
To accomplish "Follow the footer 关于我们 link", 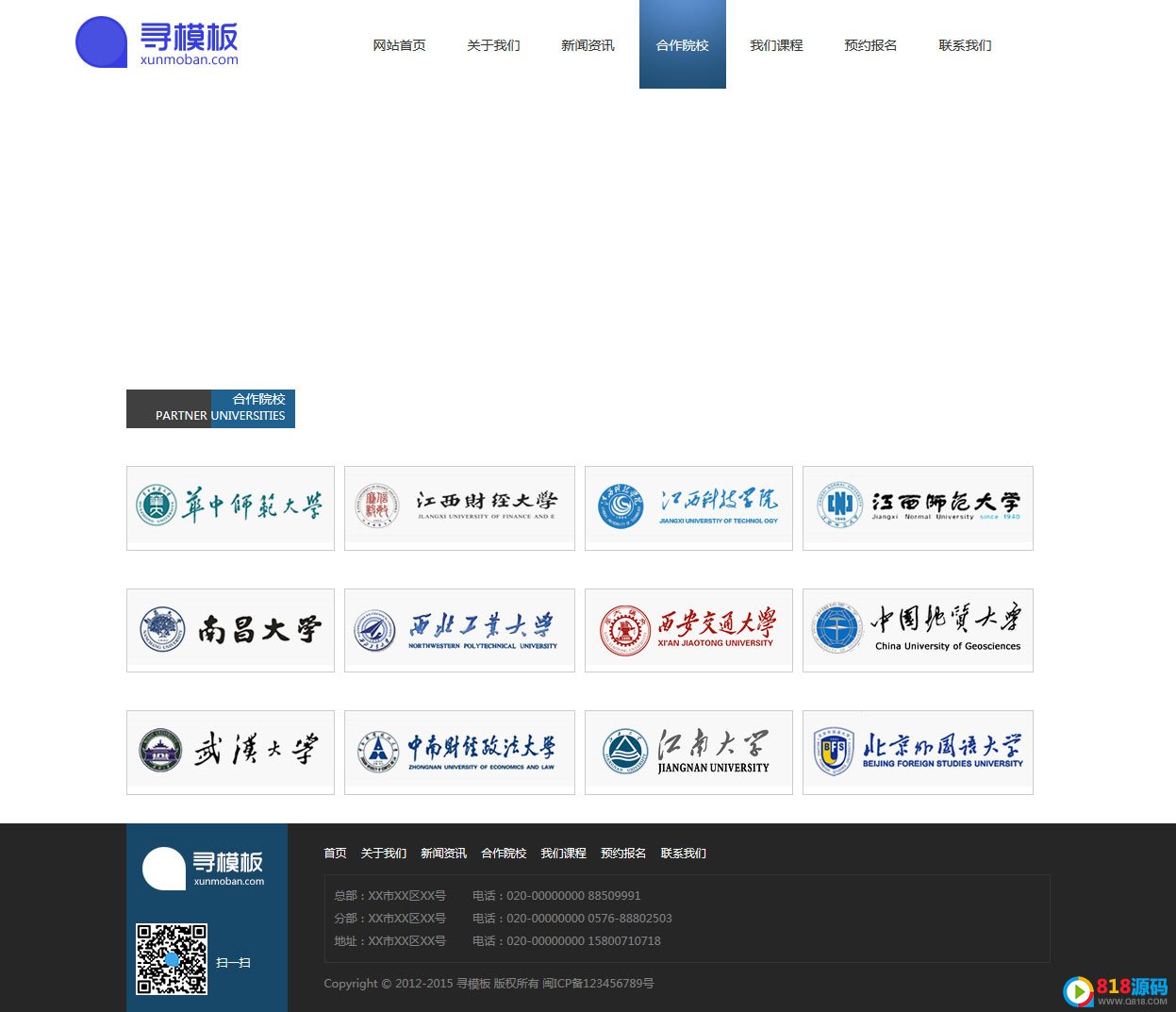I will 383,854.
